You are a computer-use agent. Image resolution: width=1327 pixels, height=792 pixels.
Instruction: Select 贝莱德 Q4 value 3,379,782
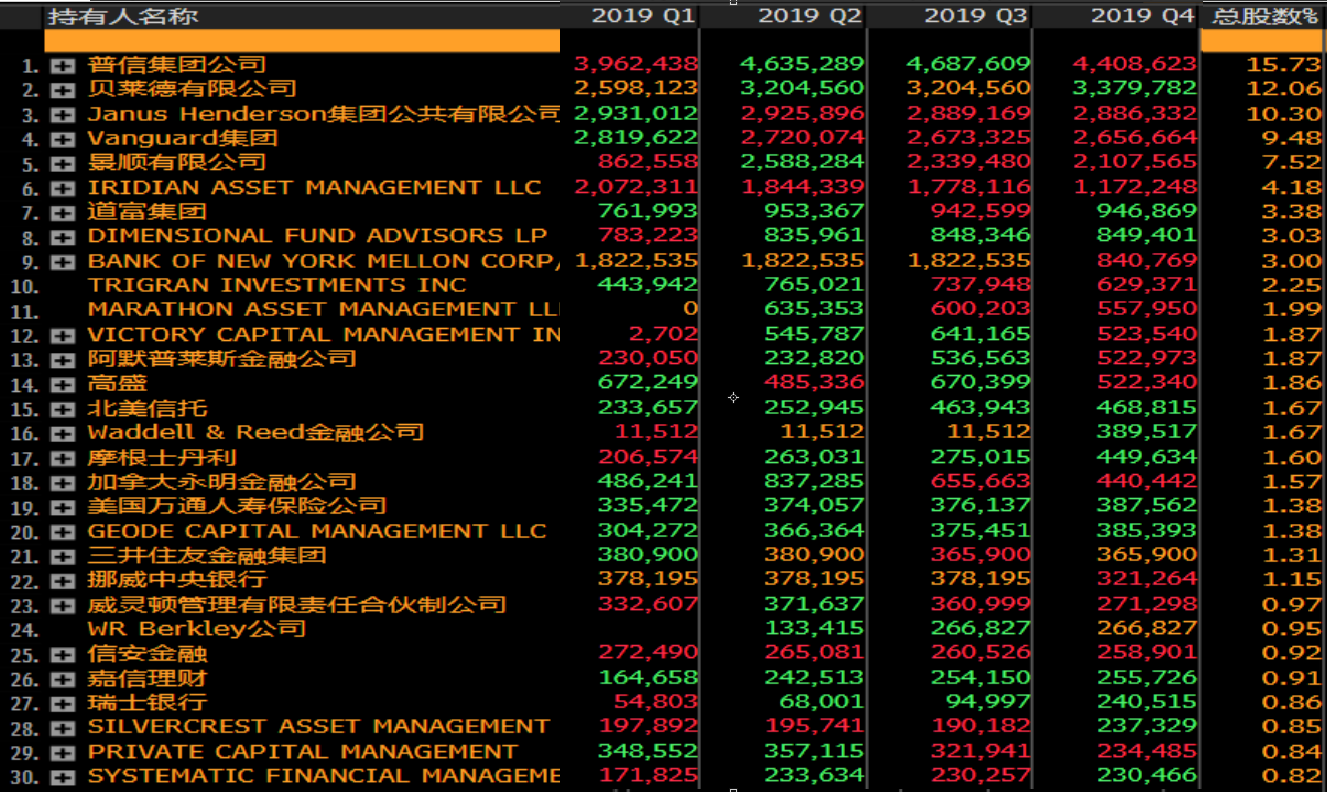point(1135,89)
